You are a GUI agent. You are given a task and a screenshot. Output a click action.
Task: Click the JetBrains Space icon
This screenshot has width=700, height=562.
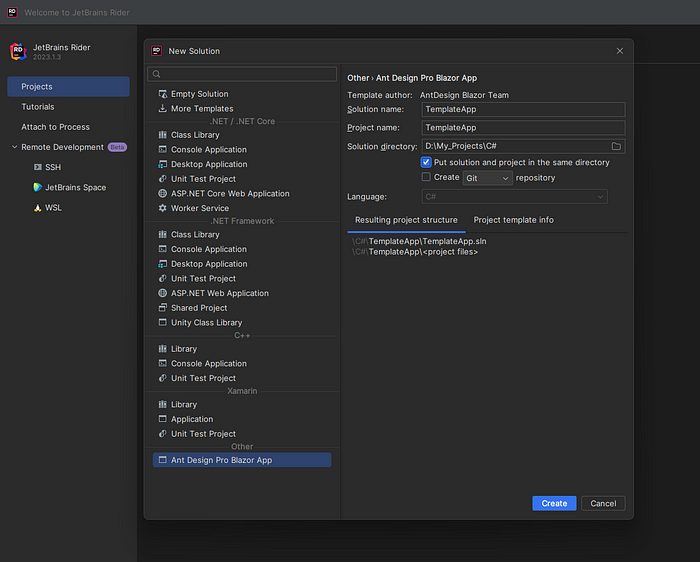click(x=38, y=187)
